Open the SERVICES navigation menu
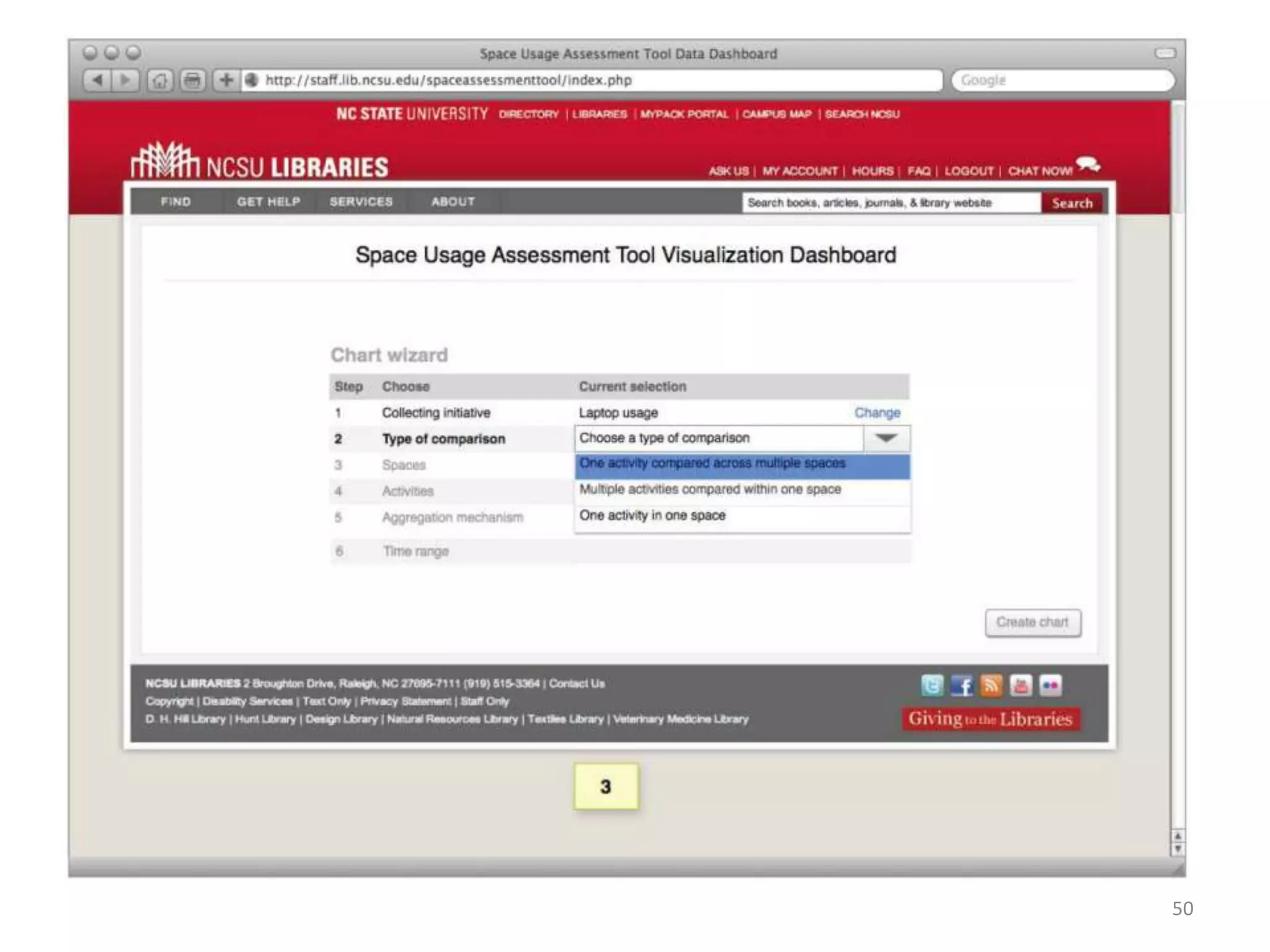The width and height of the screenshot is (1270, 952). click(x=361, y=201)
